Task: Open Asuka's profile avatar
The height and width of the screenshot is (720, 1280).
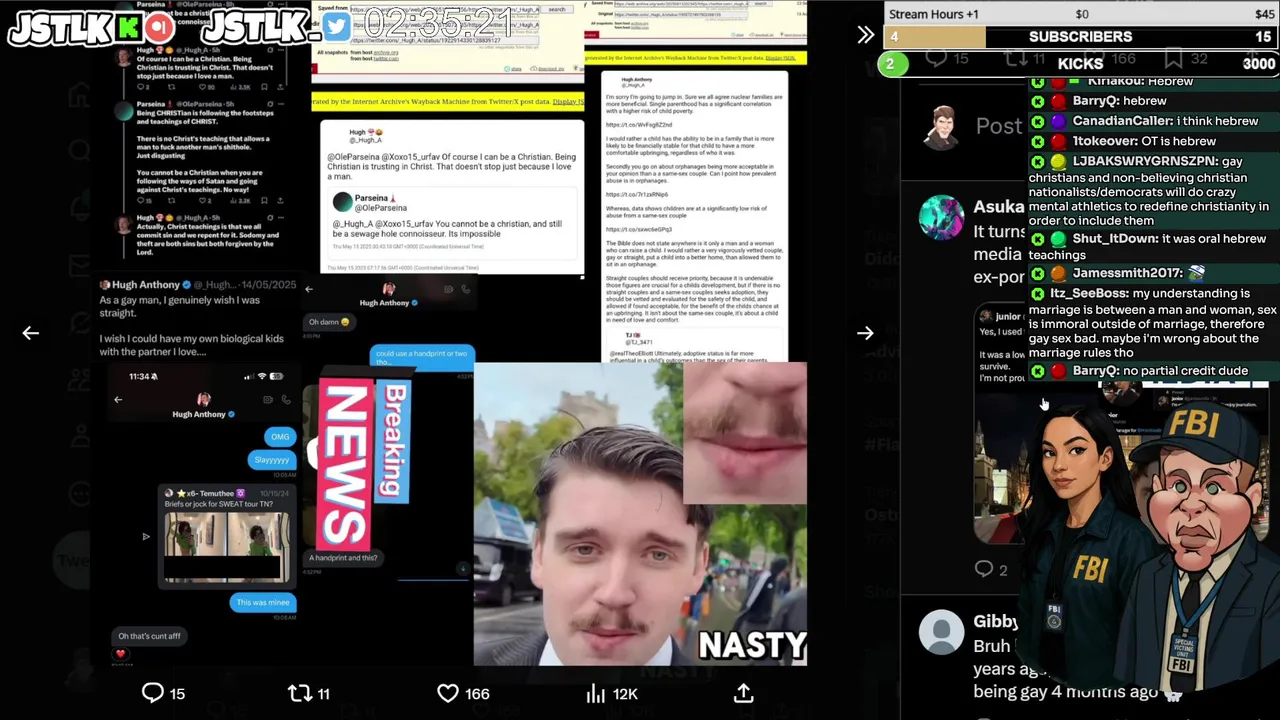Action: pos(941,217)
